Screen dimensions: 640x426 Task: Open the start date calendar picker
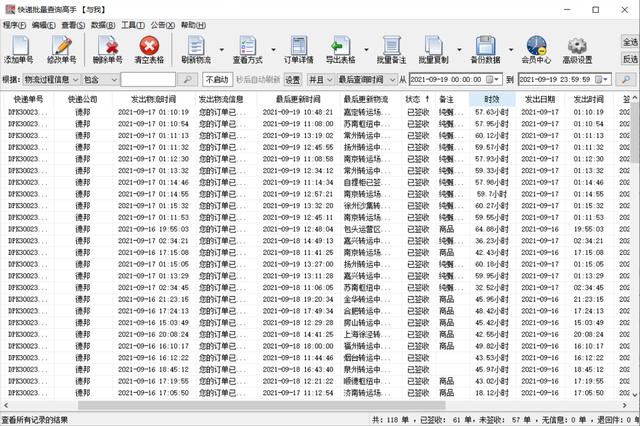[493, 79]
